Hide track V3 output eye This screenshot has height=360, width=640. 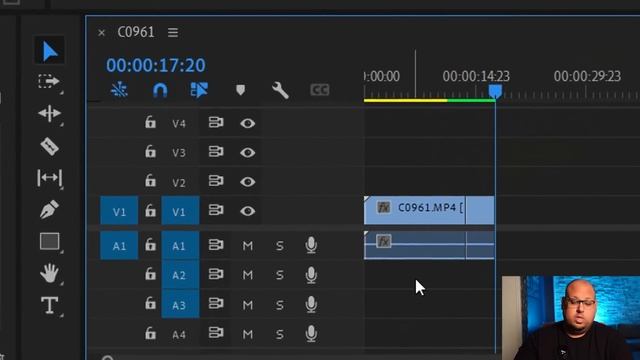coord(247,153)
